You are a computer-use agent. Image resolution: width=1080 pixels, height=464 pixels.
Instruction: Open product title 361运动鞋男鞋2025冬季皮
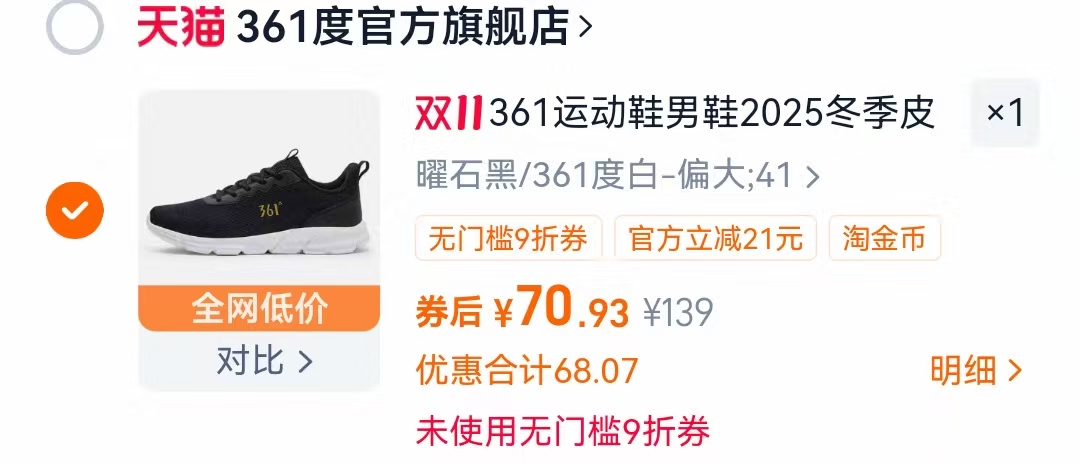(712, 114)
